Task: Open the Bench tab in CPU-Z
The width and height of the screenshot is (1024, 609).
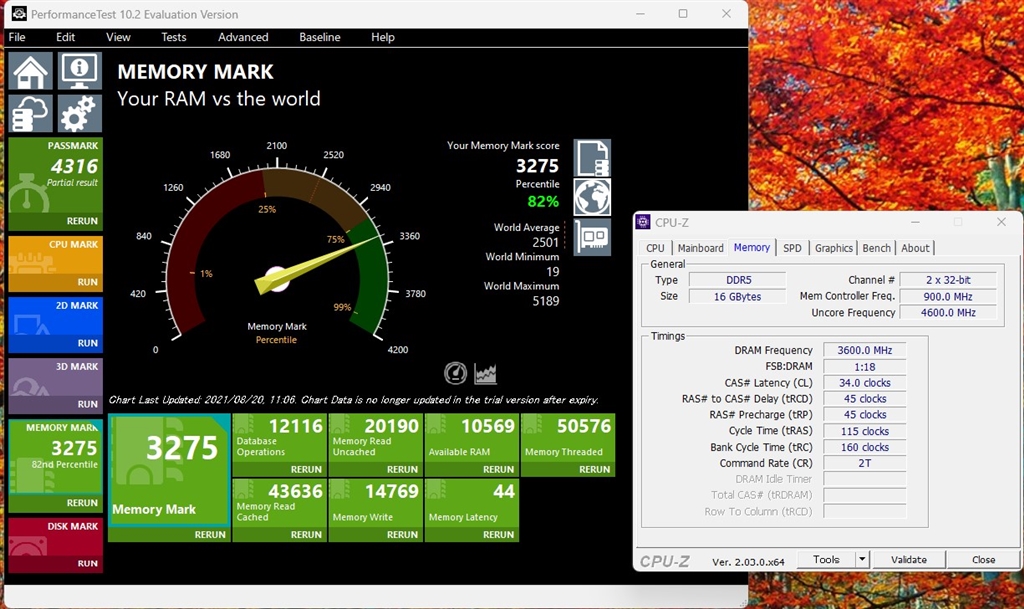Action: (x=876, y=248)
